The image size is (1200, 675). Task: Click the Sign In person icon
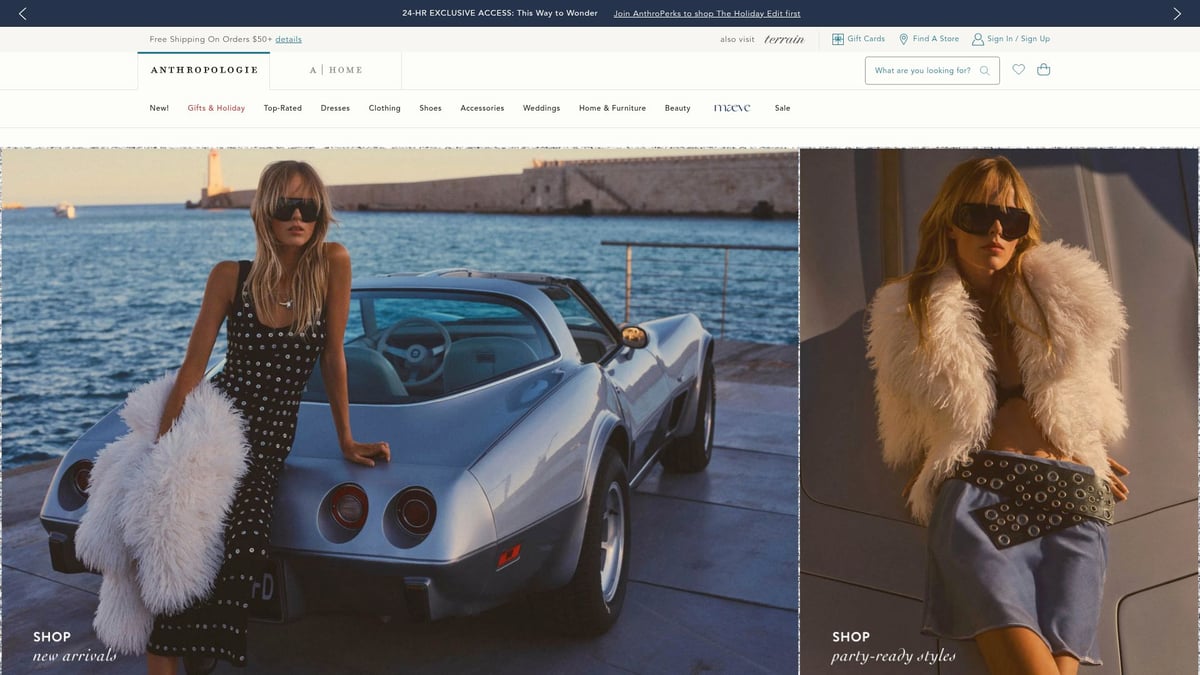[978, 39]
